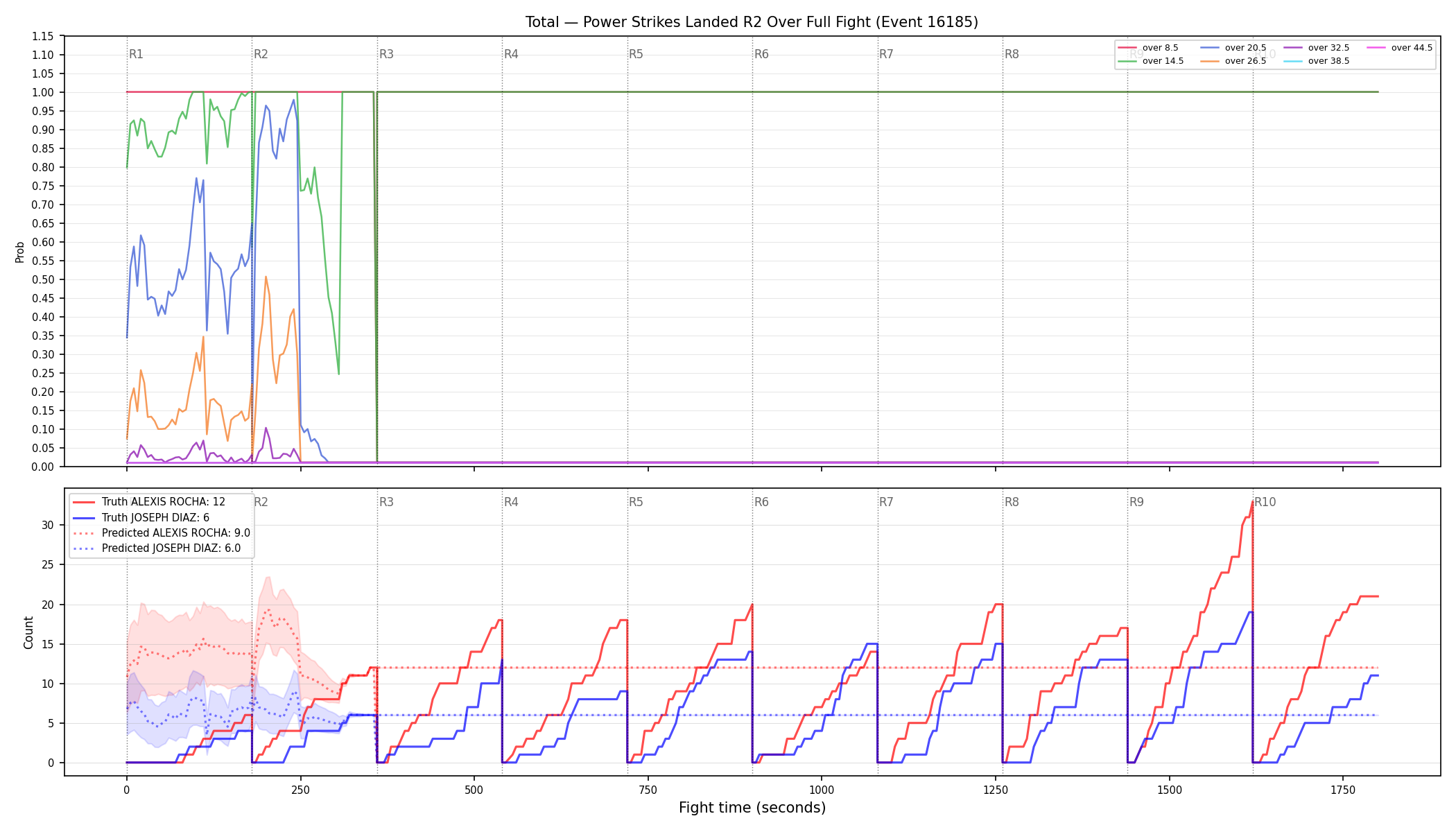Select the "over 14.5" green legend entry

[1151, 61]
